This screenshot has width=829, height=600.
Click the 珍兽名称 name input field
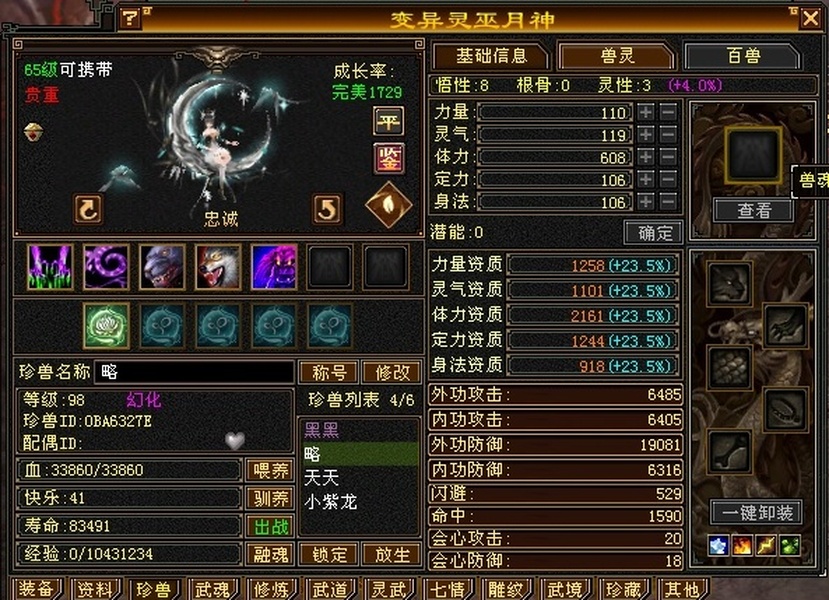[194, 372]
